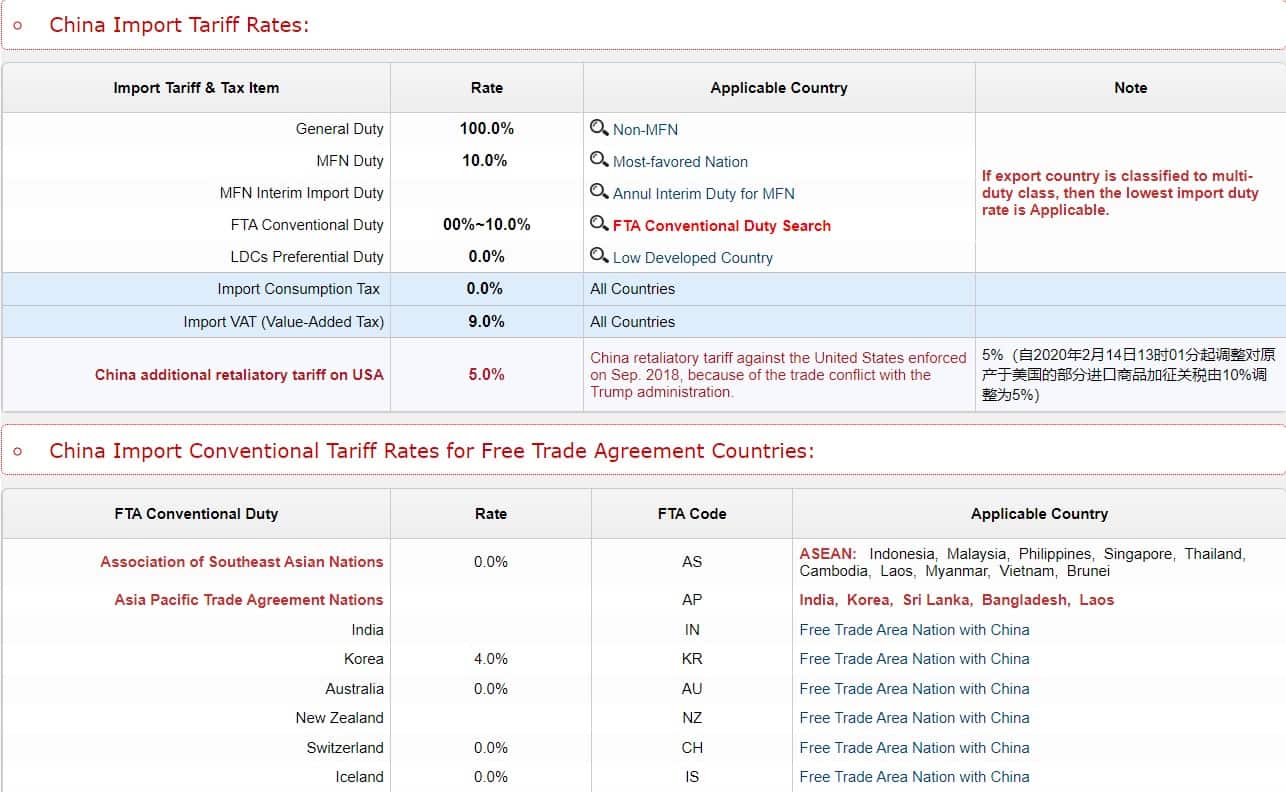Click the Annul Interim Duty for MFN link
The width and height of the screenshot is (1286, 792).
pos(703,193)
